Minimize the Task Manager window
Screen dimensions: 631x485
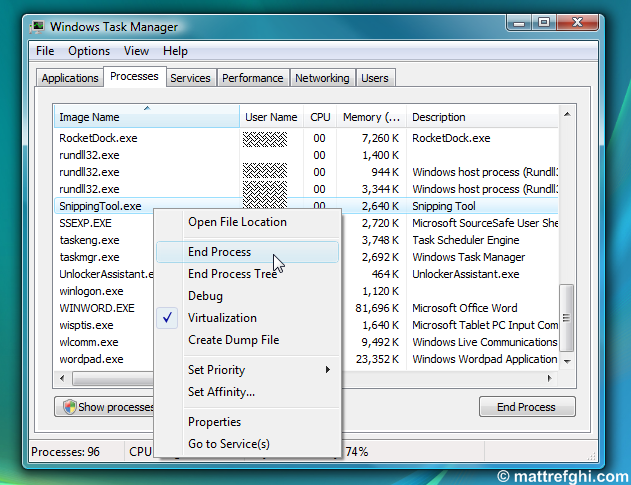tap(519, 23)
